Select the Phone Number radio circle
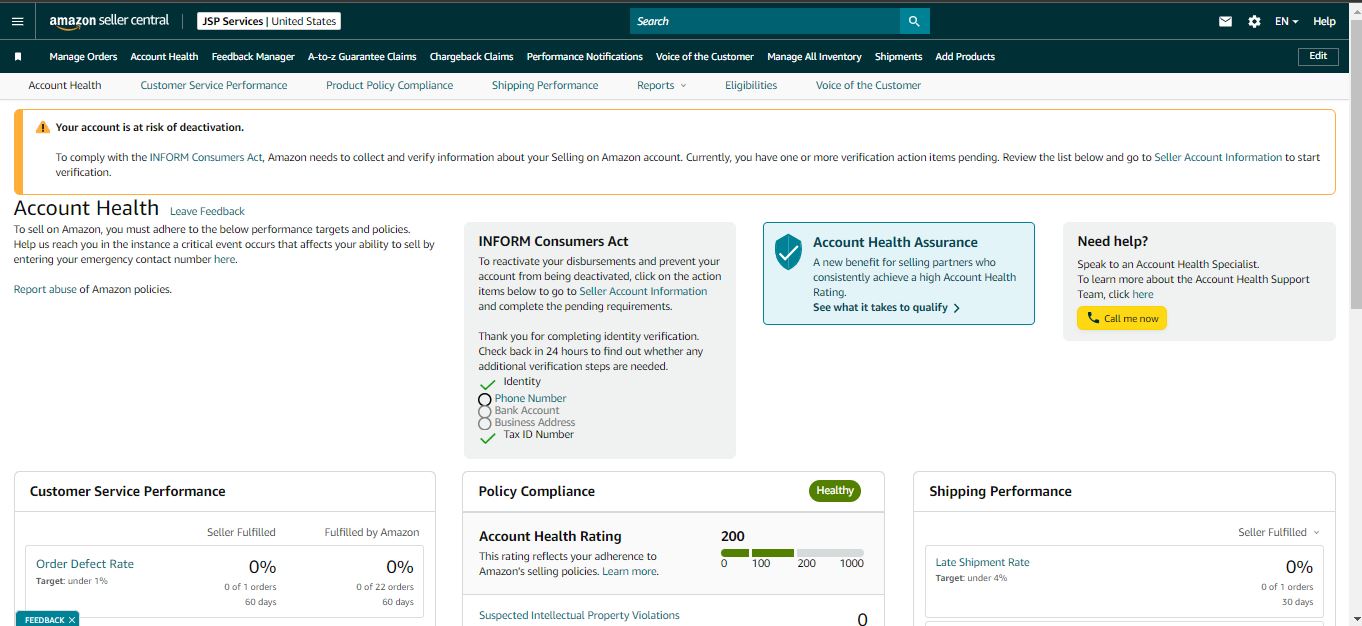This screenshot has height=626, width=1362. tap(485, 399)
